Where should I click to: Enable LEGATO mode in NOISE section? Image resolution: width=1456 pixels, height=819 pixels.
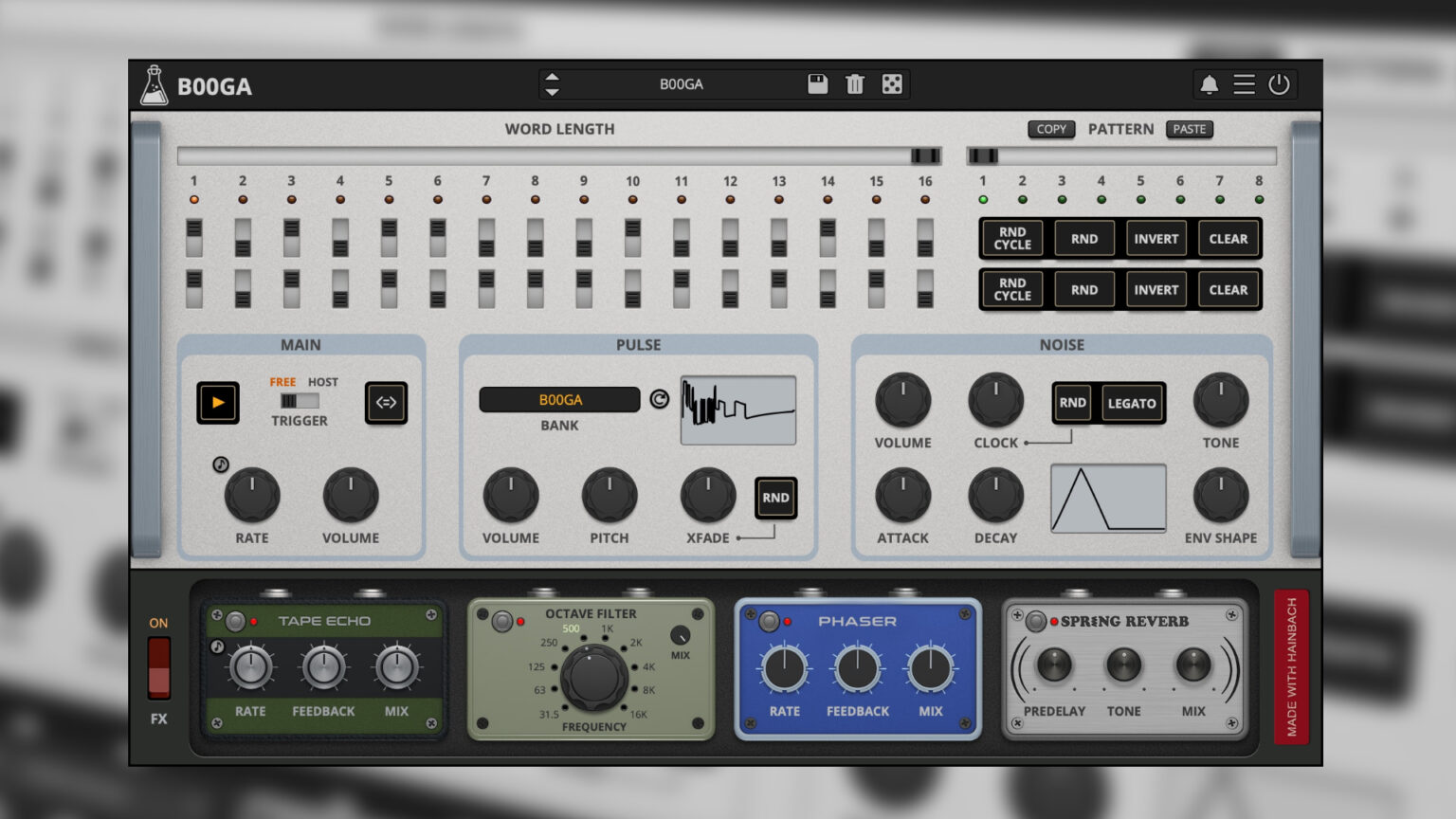[1132, 403]
